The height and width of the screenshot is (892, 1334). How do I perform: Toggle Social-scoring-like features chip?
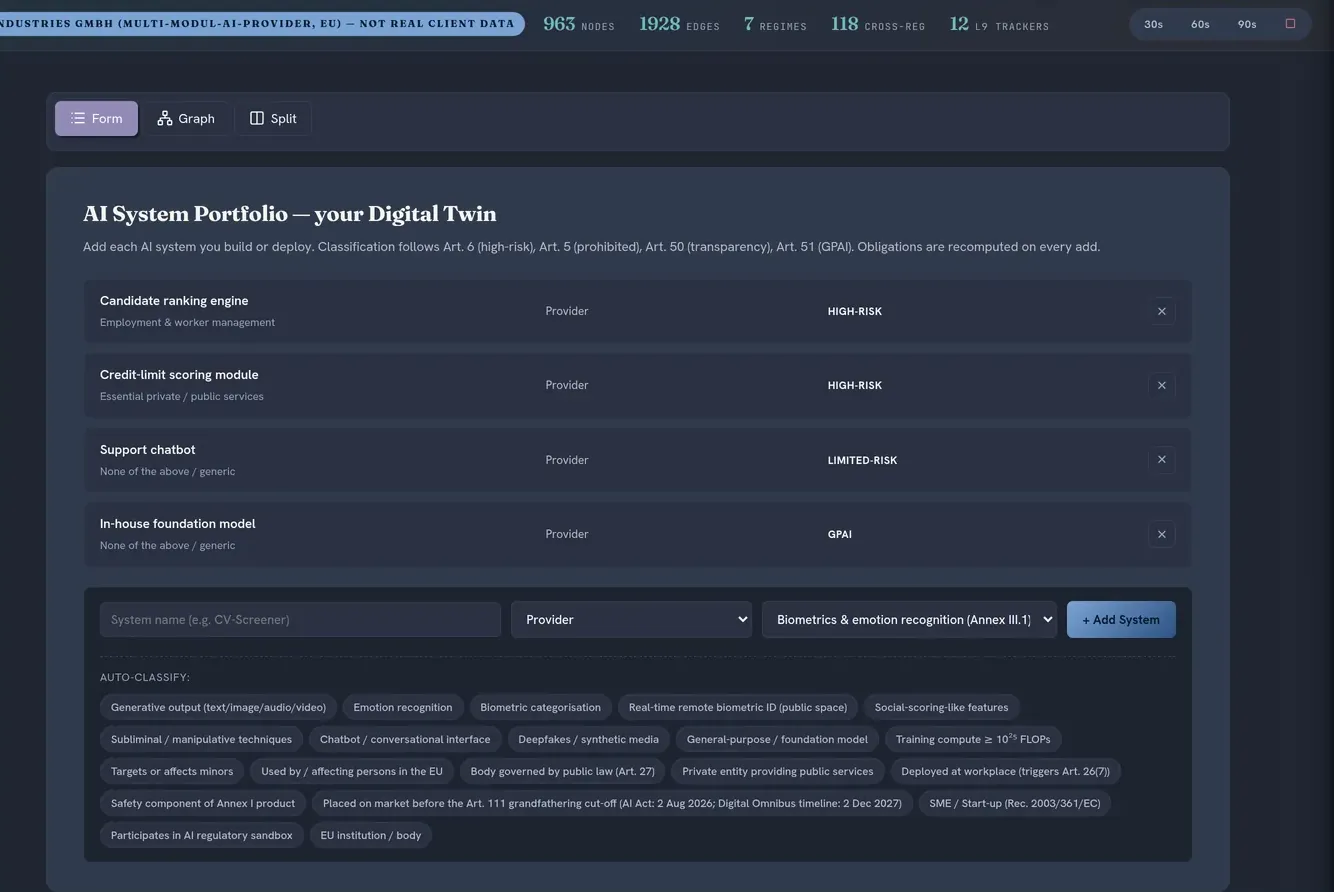tap(942, 707)
